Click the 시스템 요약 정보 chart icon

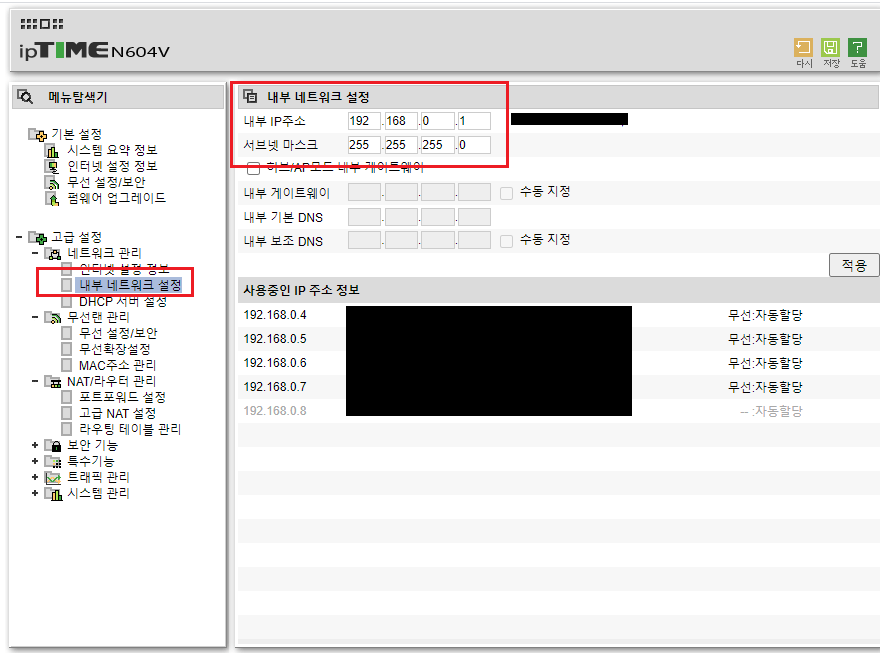52,150
